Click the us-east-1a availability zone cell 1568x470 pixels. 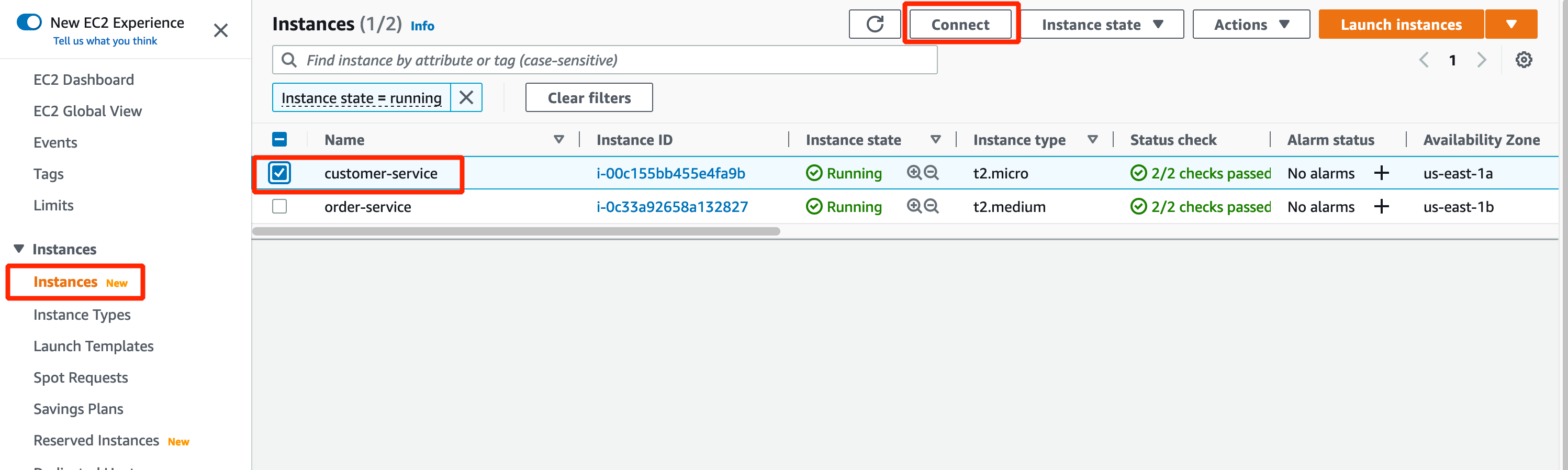1458,173
